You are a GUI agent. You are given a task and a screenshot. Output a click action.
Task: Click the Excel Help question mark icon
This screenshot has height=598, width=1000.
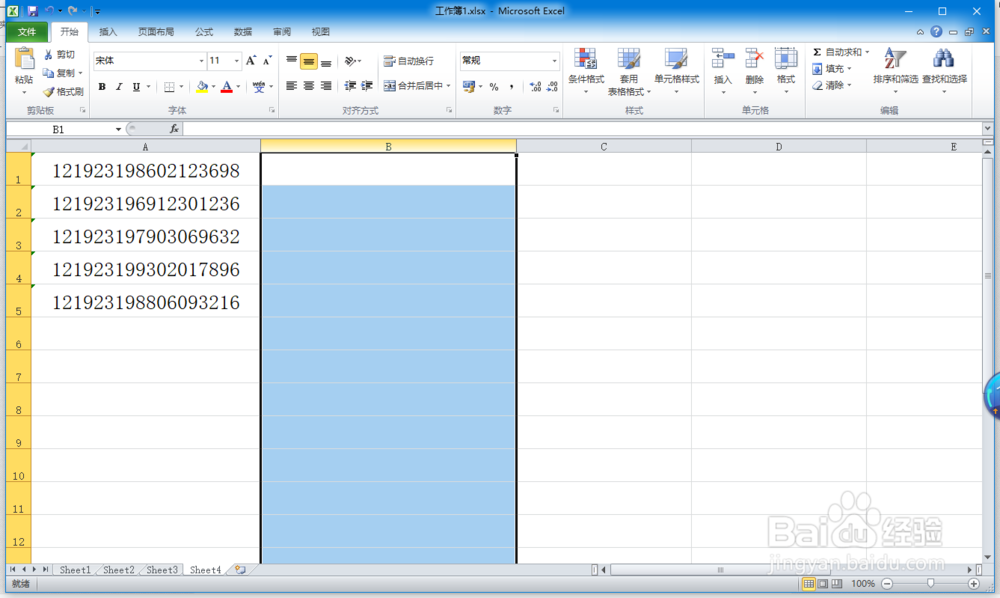pyautogui.click(x=936, y=32)
